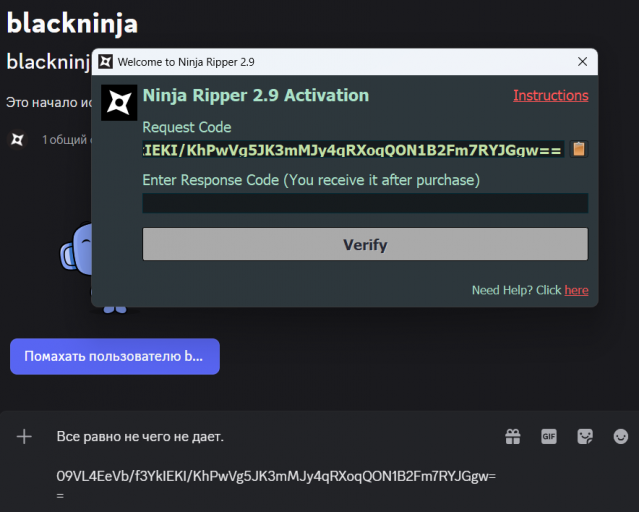Copy request code with clipboard icon

tap(579, 149)
